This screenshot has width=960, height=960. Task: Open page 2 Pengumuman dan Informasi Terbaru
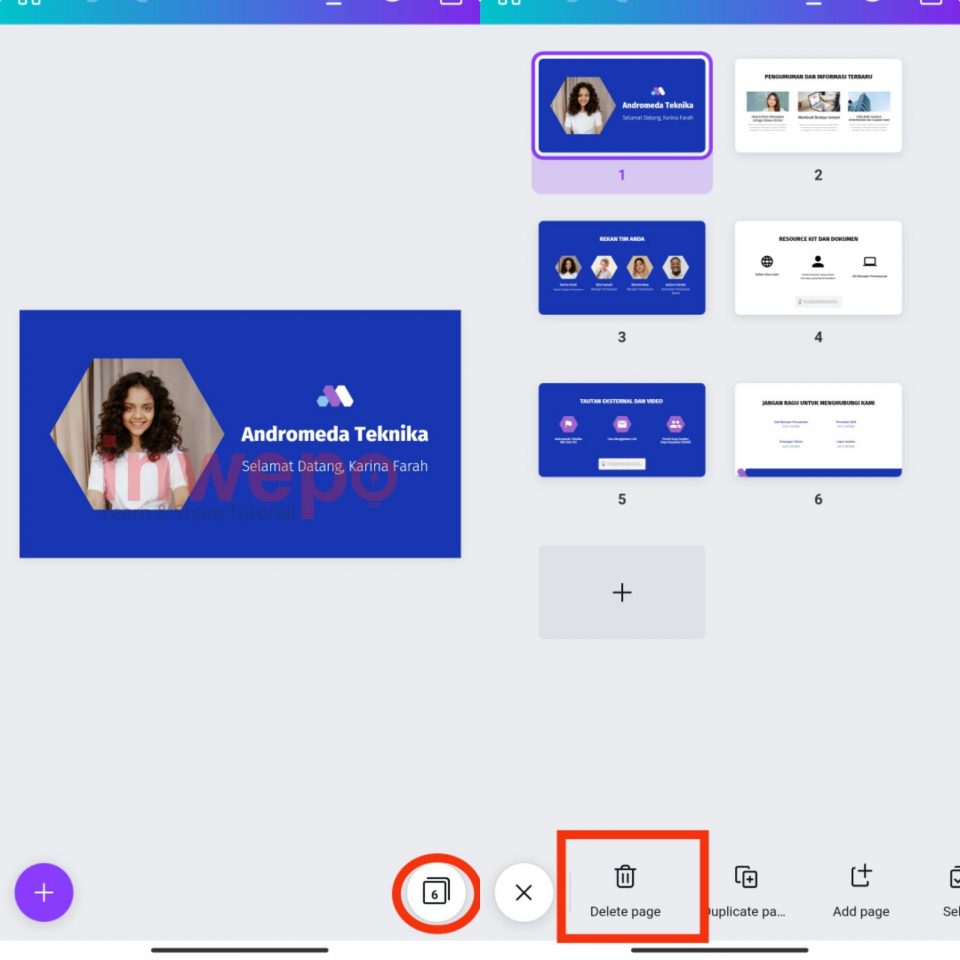pyautogui.click(x=818, y=106)
